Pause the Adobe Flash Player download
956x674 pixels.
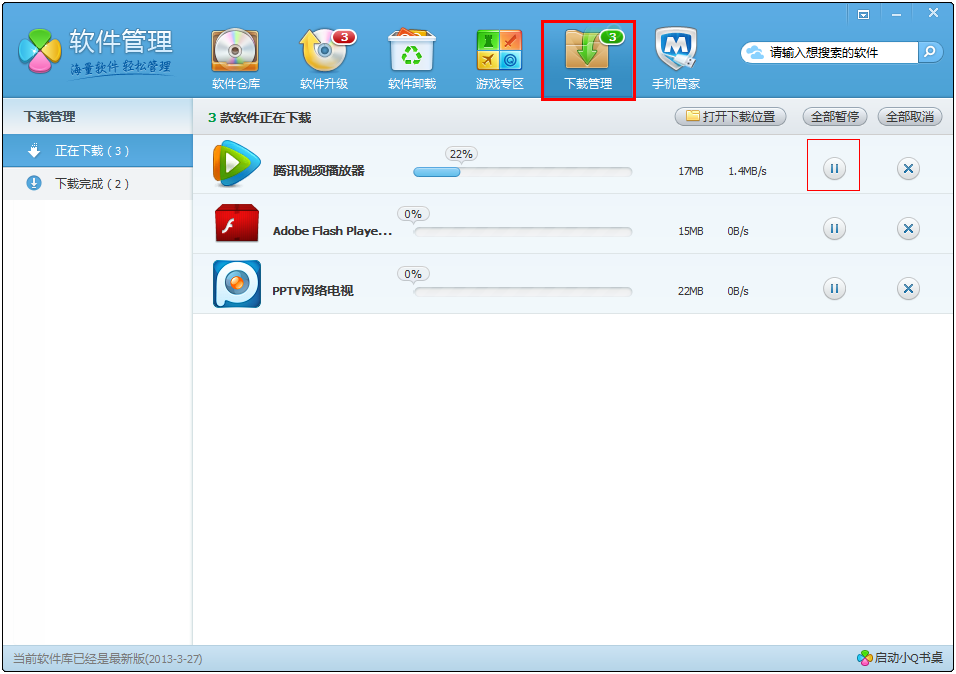click(x=834, y=229)
